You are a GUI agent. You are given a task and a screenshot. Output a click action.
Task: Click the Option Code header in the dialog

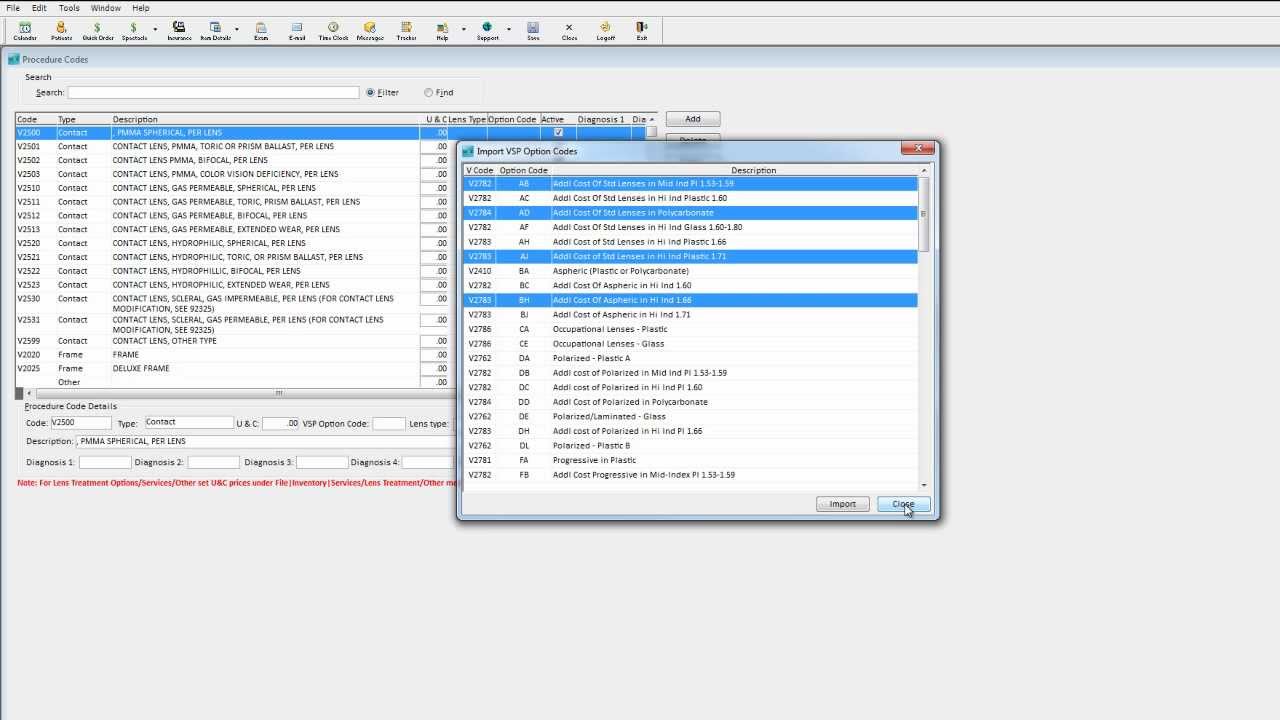pos(524,170)
